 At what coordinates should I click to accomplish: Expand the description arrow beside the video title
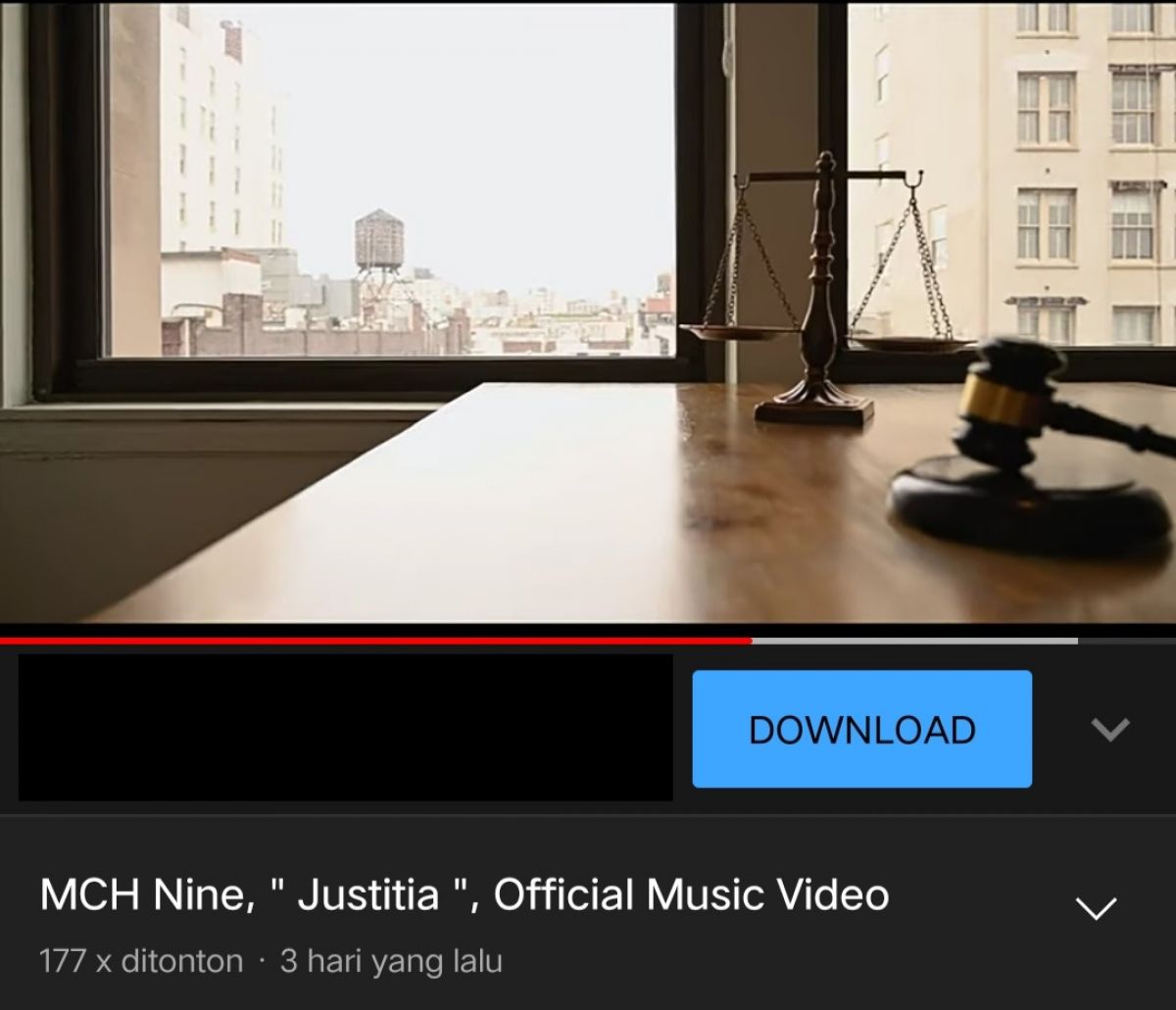pos(1097,908)
